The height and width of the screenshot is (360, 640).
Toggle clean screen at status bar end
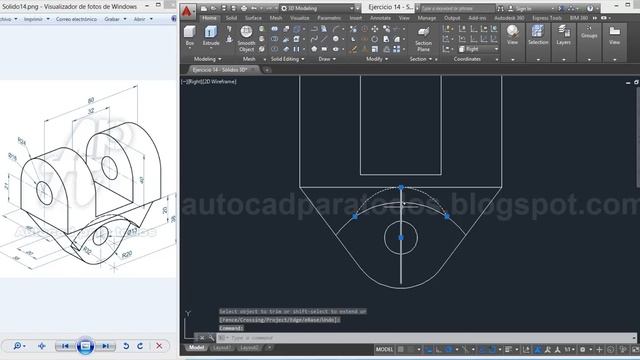(x=635, y=349)
